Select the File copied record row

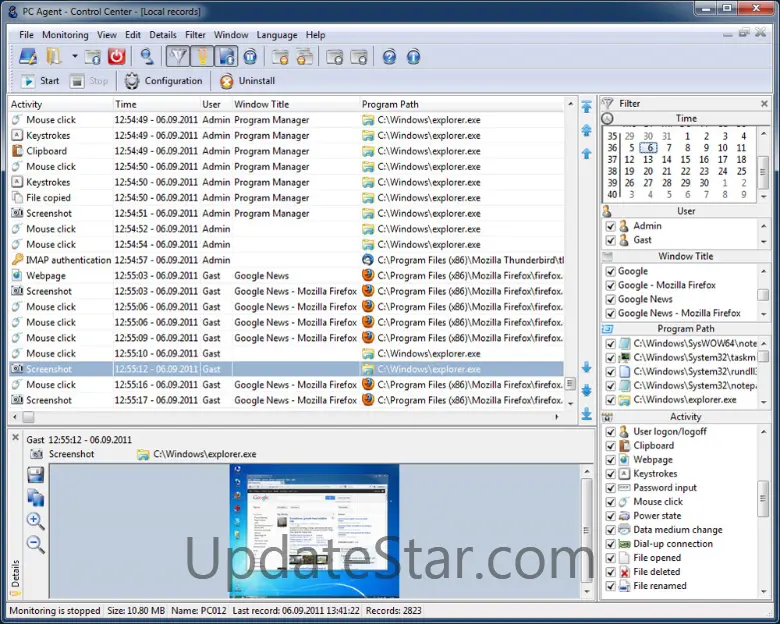pos(287,198)
